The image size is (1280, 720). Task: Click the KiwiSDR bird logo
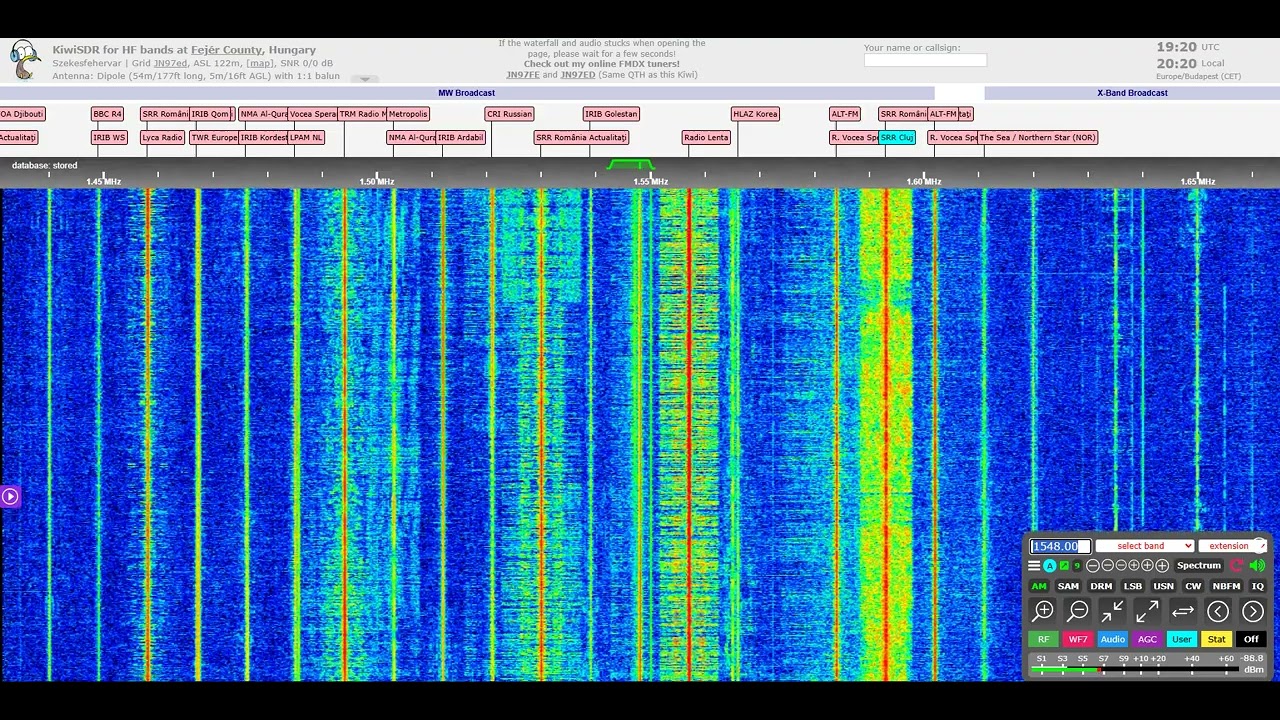point(25,60)
